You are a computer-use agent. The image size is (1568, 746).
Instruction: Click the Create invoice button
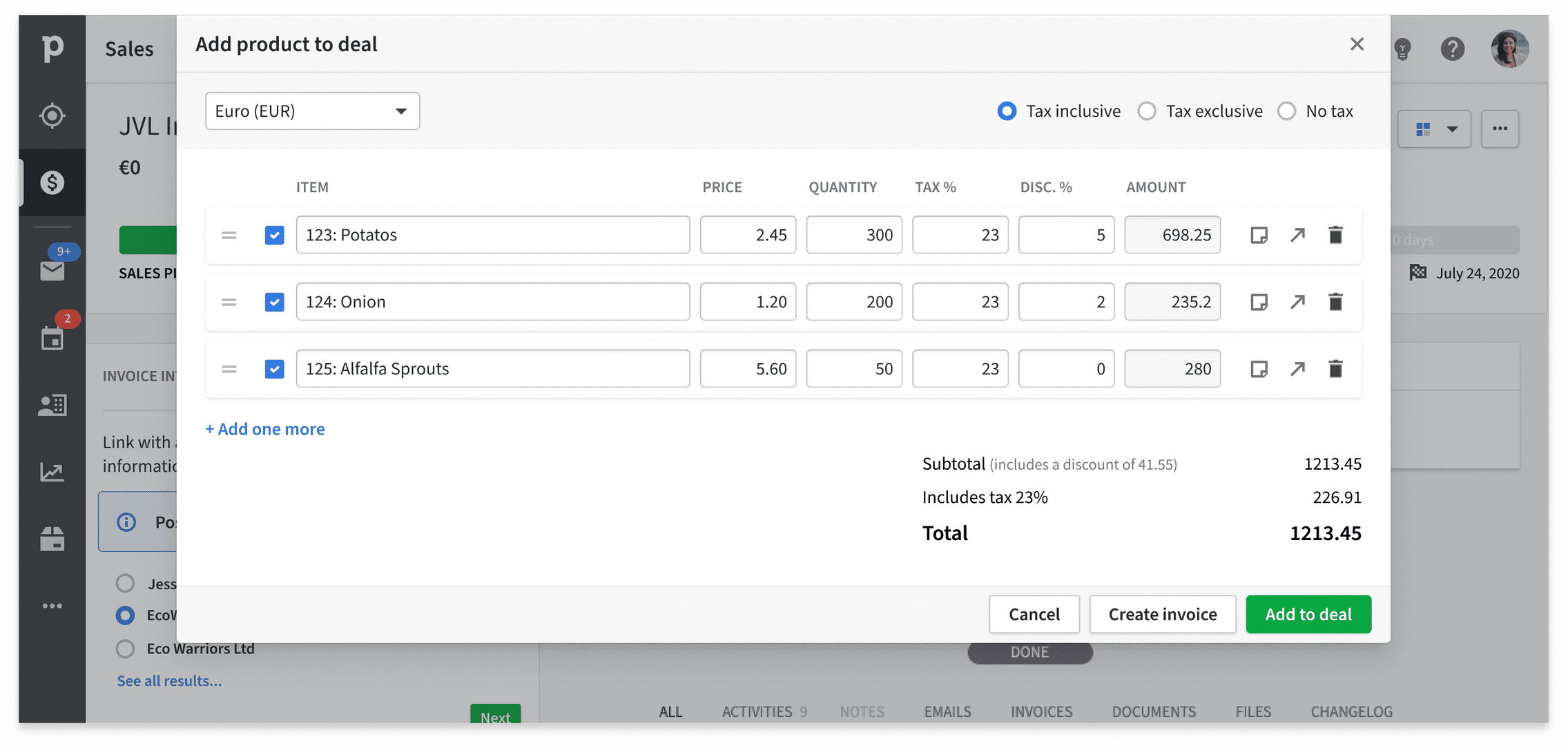click(x=1163, y=615)
